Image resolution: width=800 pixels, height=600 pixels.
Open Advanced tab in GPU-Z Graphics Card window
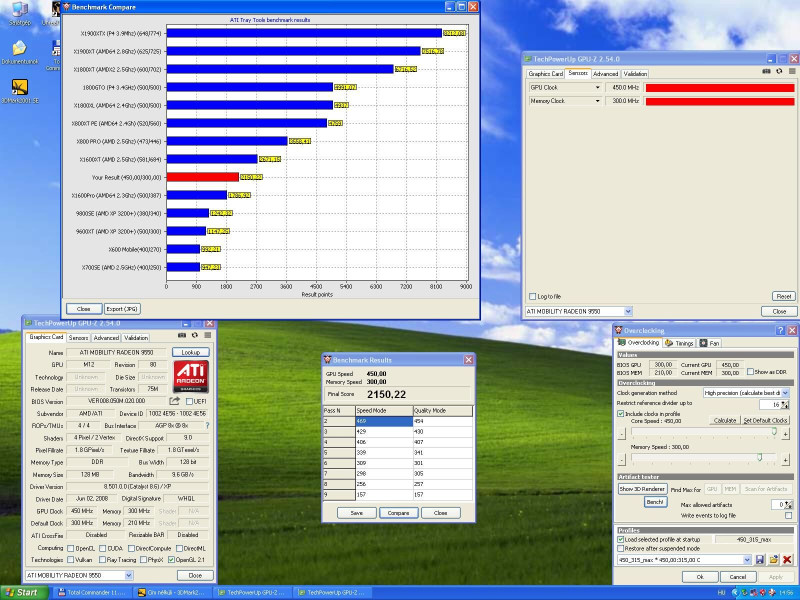pos(106,338)
